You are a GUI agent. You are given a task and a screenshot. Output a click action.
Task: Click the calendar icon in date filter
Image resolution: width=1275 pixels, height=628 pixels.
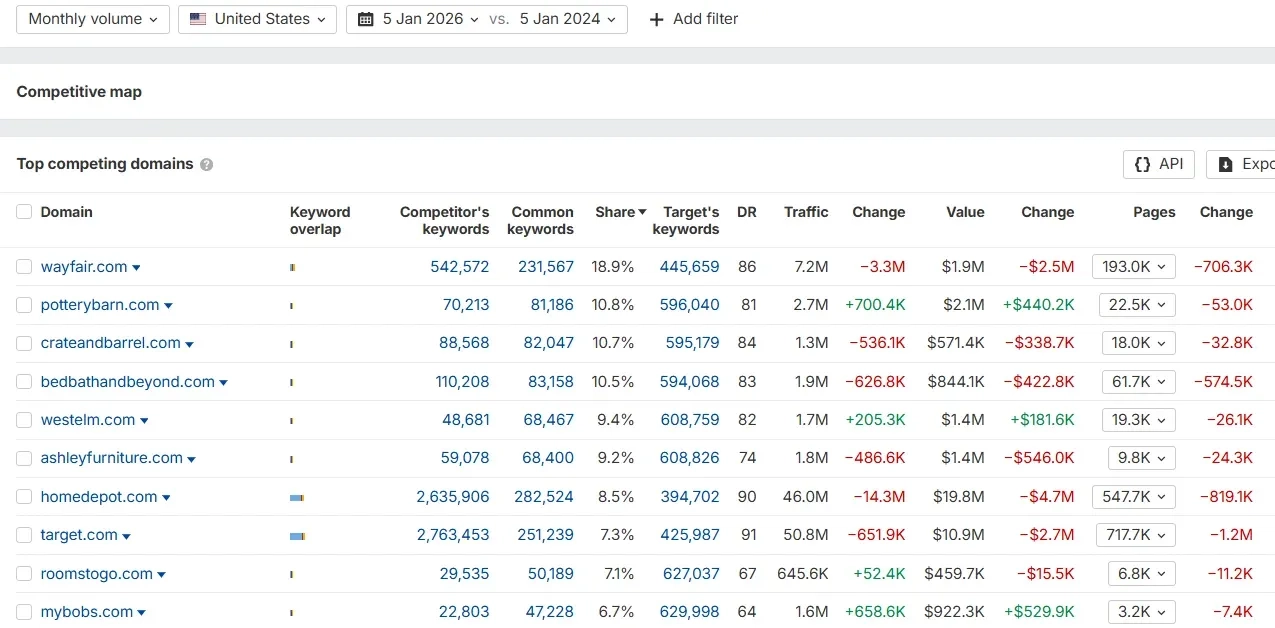[366, 19]
